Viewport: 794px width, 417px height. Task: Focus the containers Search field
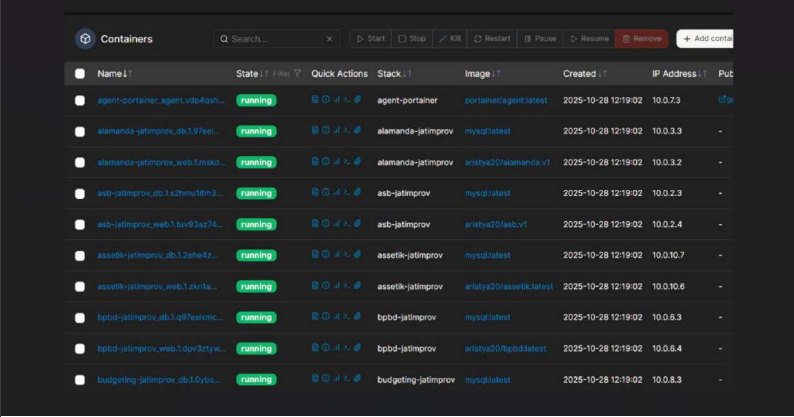(276, 39)
